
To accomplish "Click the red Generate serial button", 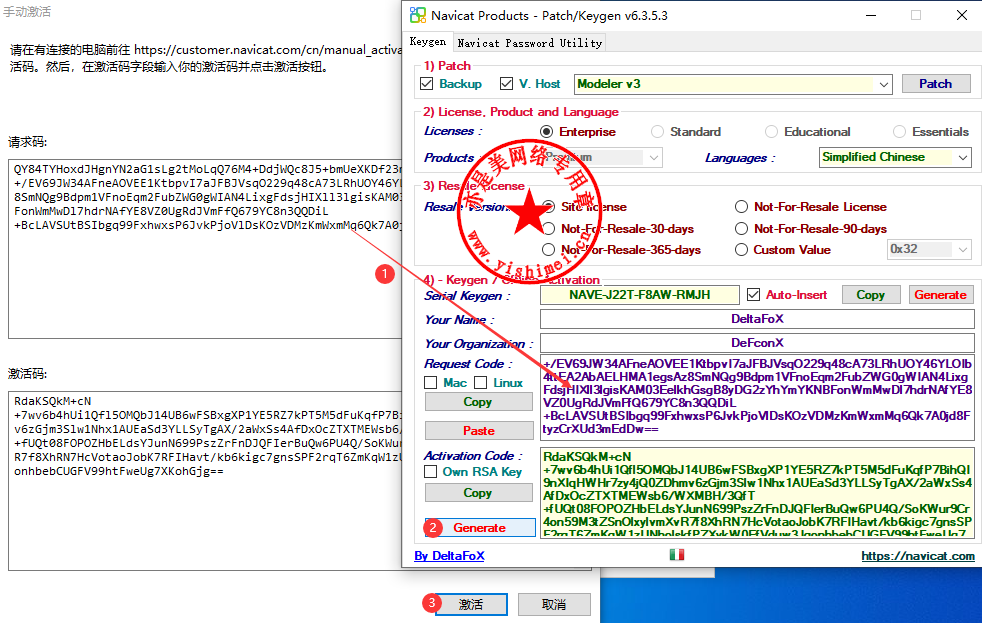I will click(x=940, y=295).
